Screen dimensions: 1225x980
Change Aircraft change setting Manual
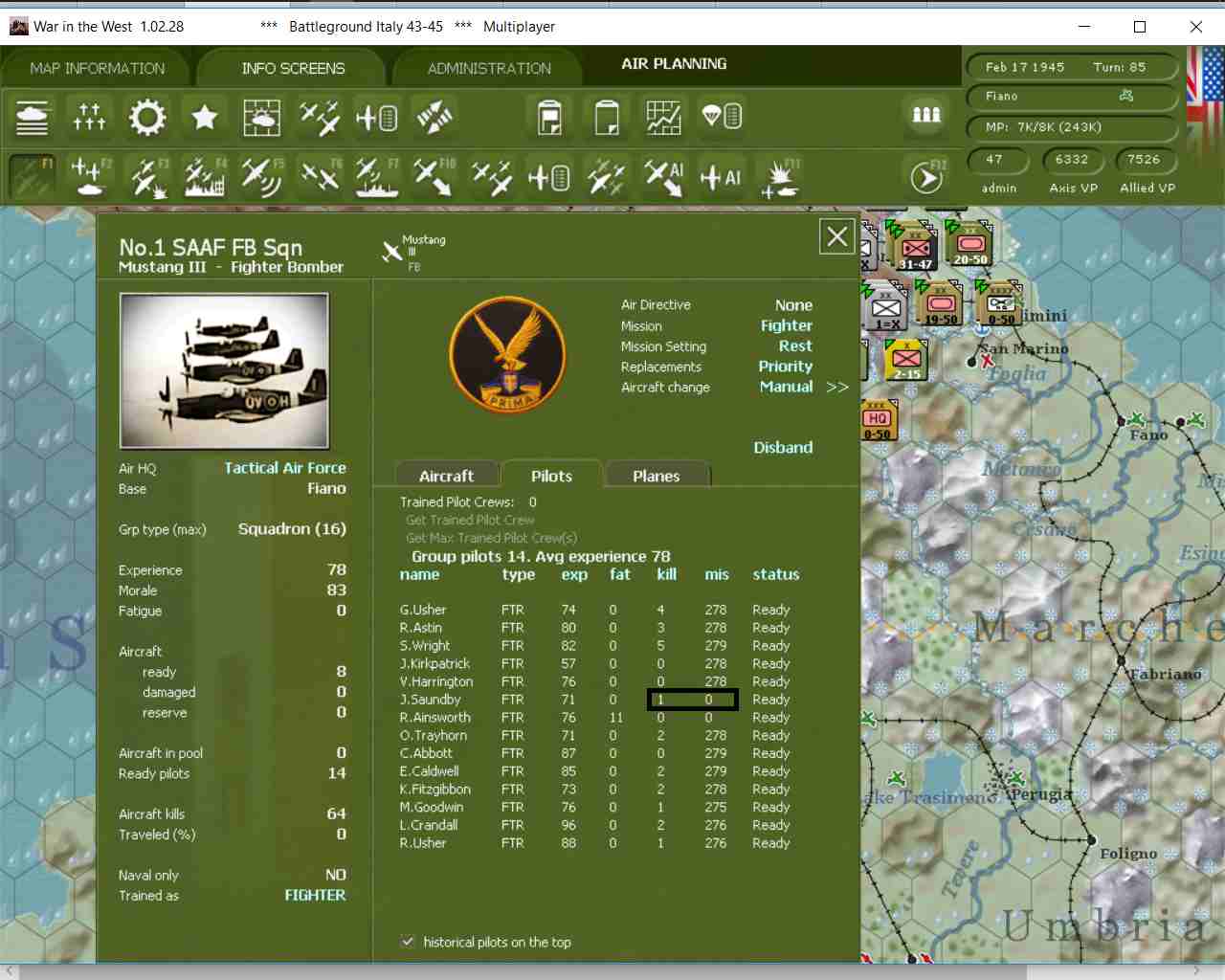click(787, 387)
